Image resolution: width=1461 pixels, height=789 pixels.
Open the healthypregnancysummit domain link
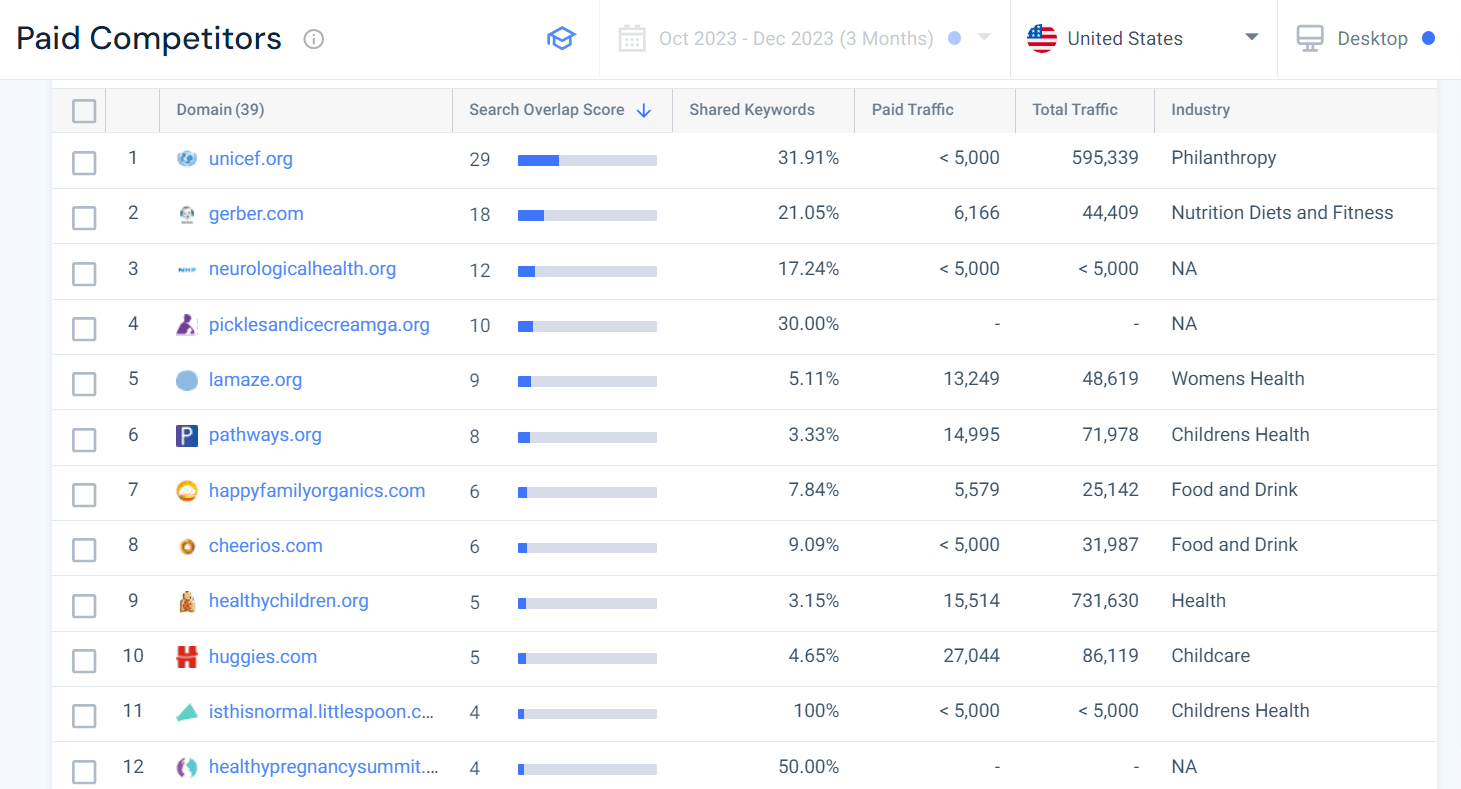324,768
